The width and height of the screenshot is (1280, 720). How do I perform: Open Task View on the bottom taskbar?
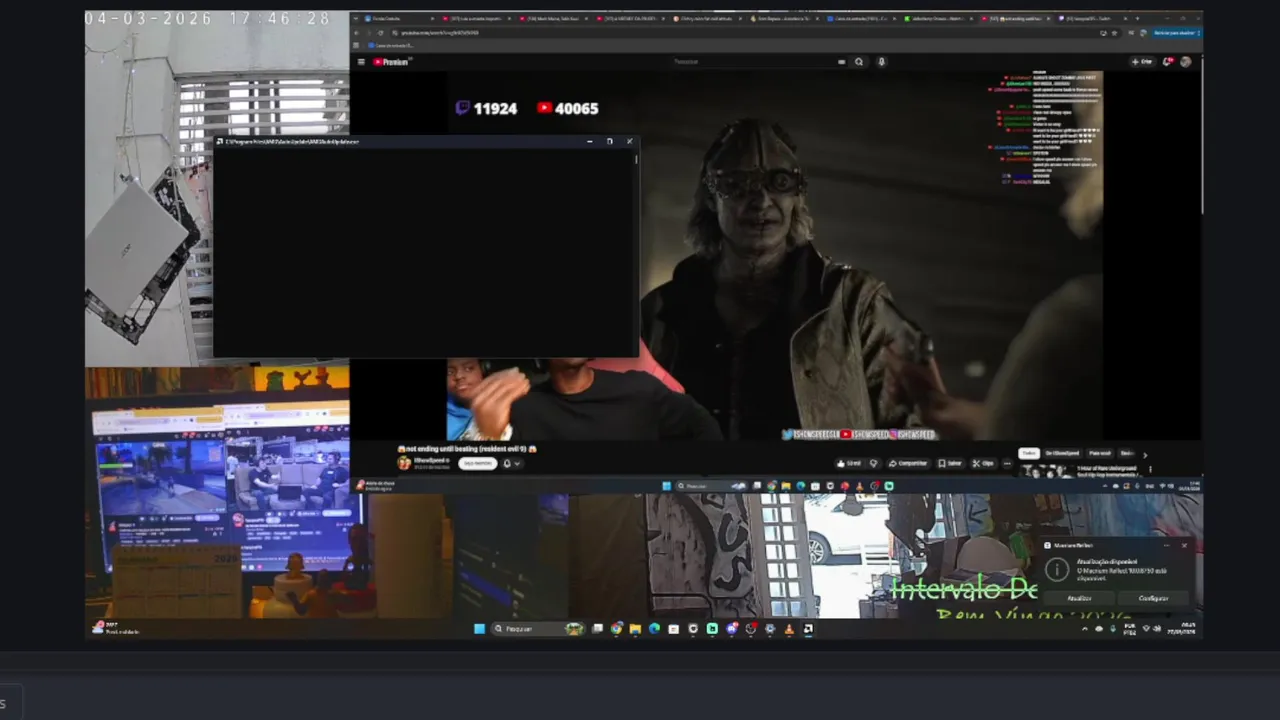point(597,628)
